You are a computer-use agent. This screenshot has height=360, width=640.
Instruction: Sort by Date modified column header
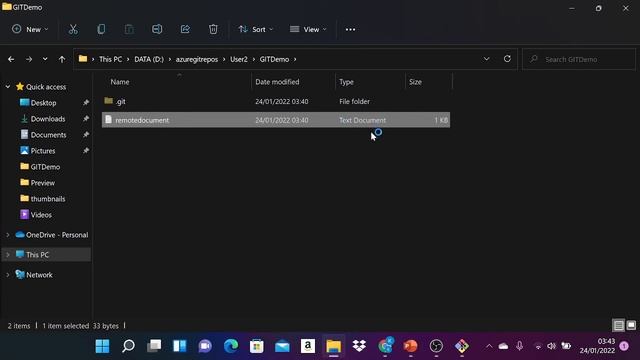pyautogui.click(x=293, y=82)
